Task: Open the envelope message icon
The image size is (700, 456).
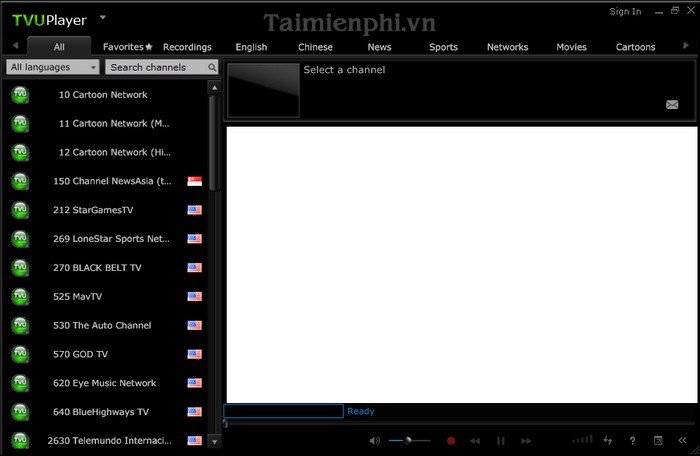Action: tap(672, 105)
